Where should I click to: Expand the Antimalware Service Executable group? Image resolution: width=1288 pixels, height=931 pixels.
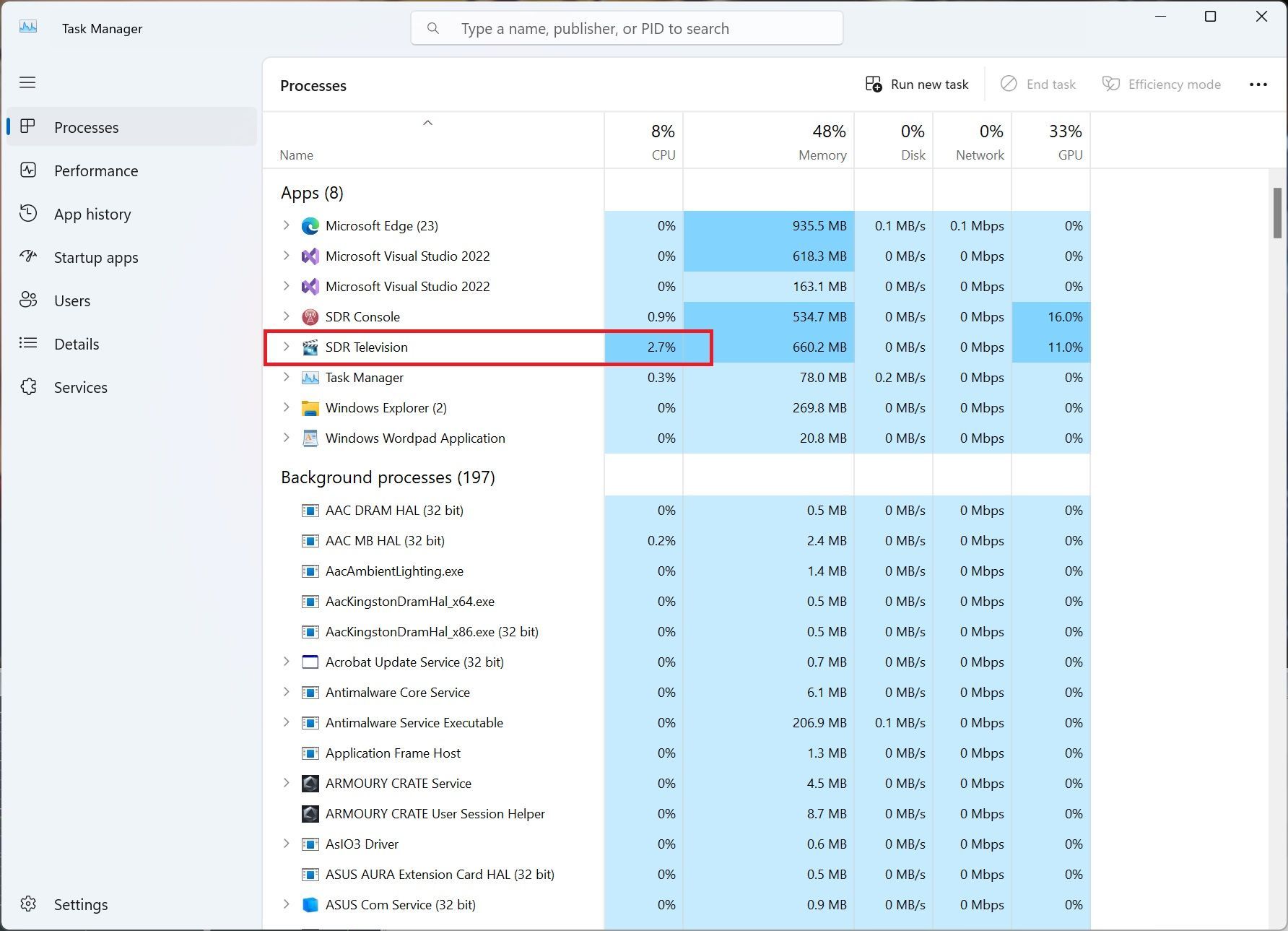coord(286,722)
